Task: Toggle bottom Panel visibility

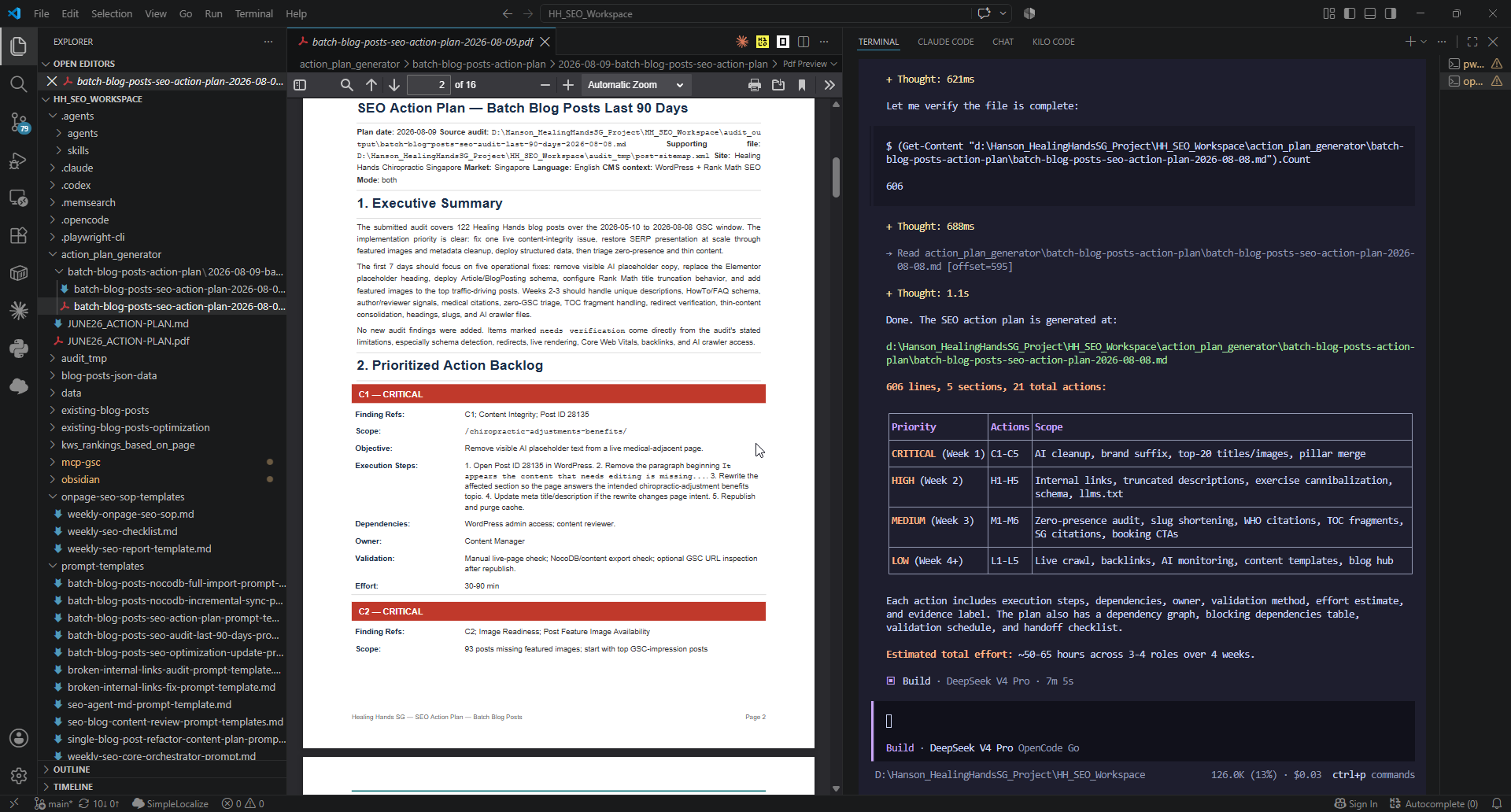Action: [1370, 13]
